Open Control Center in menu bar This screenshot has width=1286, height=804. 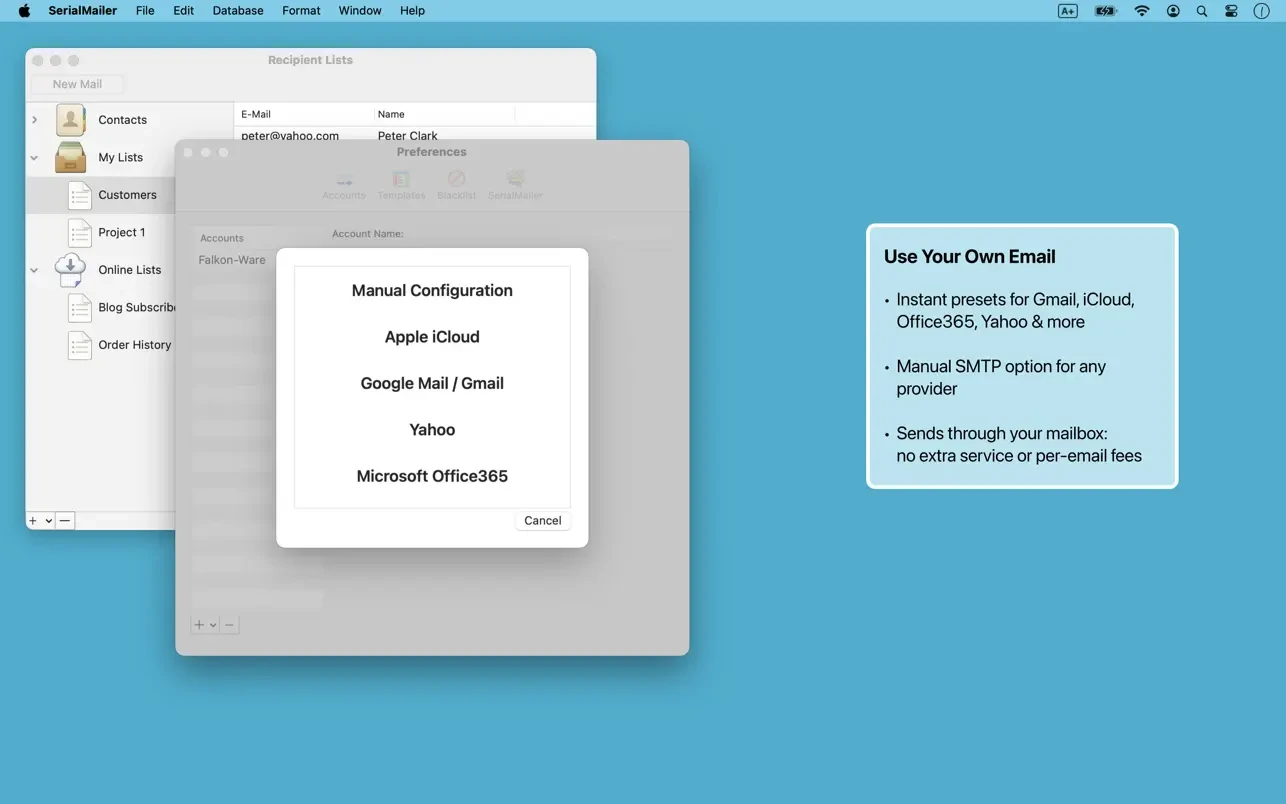coord(1231,11)
